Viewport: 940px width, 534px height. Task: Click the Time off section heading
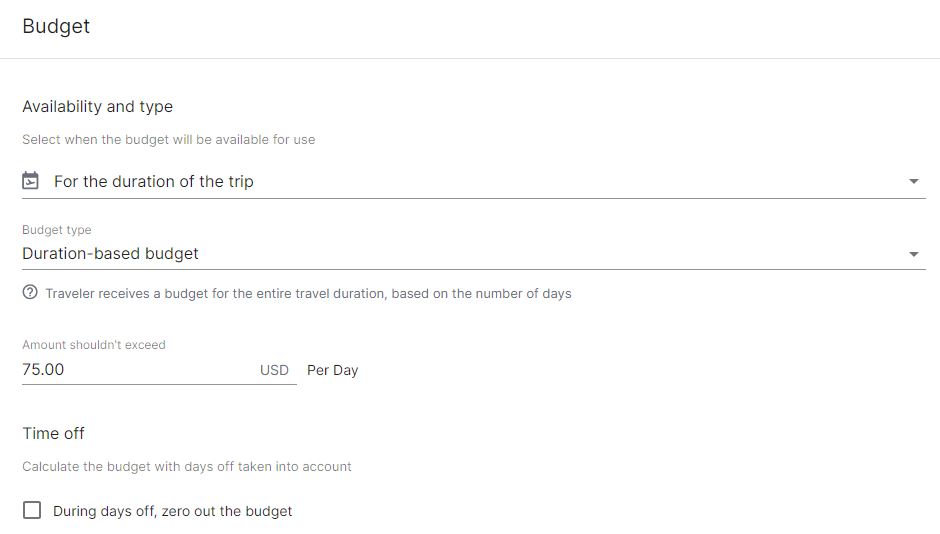(53, 433)
